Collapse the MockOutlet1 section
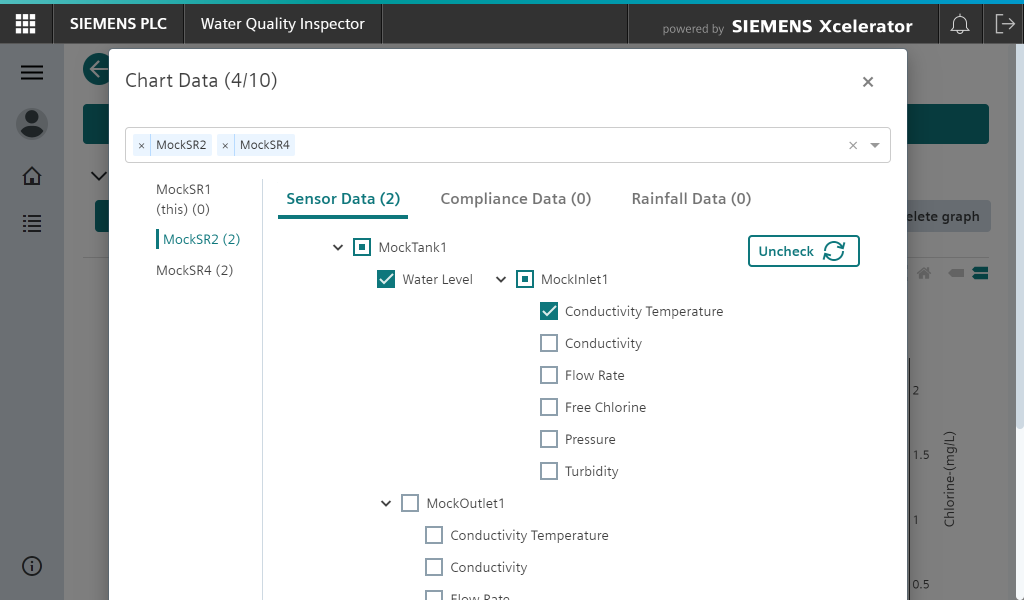The width and height of the screenshot is (1024, 600). tap(386, 503)
